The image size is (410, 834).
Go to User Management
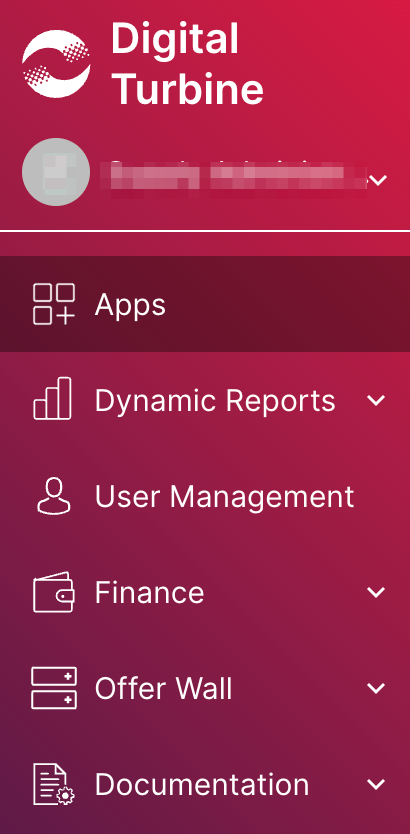click(x=224, y=496)
